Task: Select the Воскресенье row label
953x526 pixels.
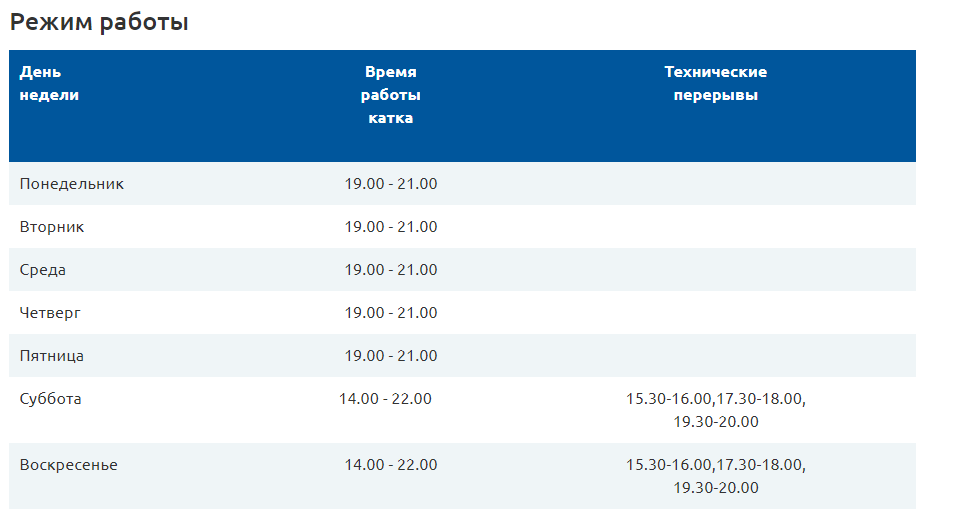Action: (x=69, y=465)
